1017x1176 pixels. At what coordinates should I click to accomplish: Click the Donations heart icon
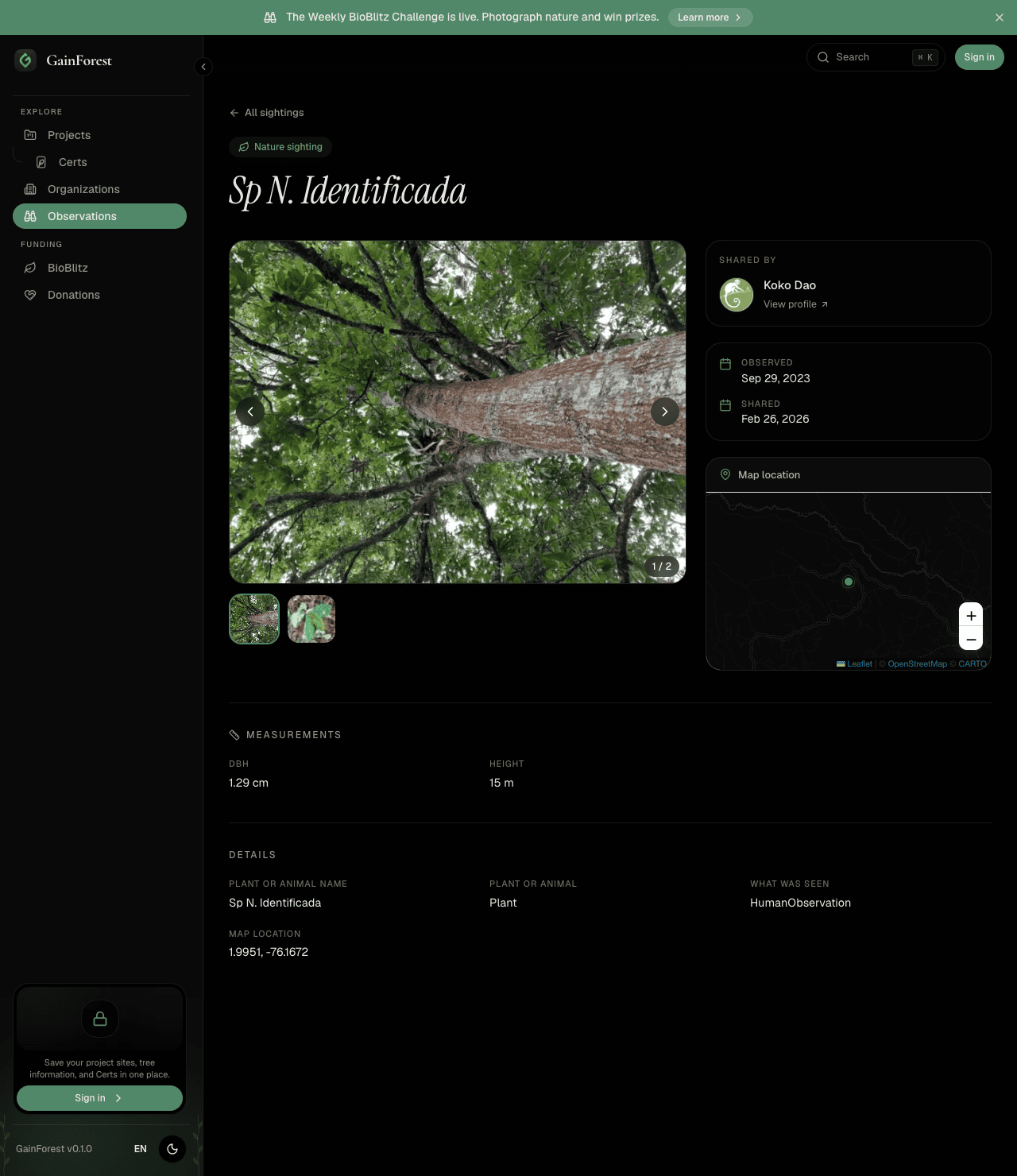pyautogui.click(x=30, y=295)
